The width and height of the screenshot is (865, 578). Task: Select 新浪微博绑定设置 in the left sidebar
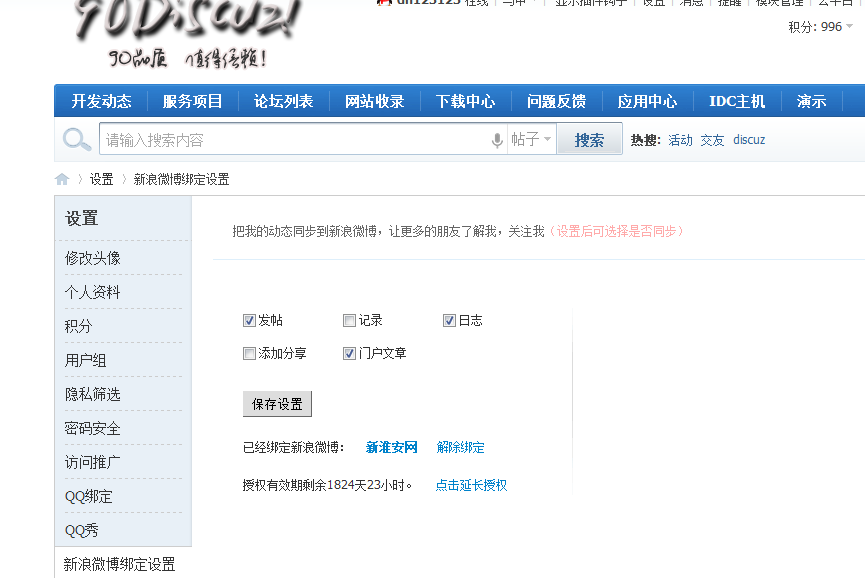pyautogui.click(x=119, y=564)
